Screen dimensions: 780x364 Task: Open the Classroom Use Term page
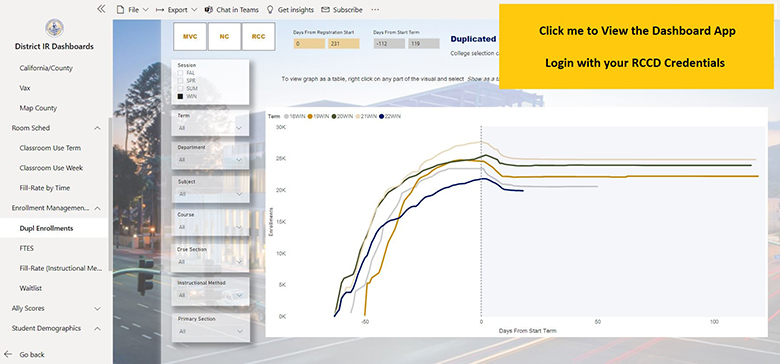tap(50, 148)
